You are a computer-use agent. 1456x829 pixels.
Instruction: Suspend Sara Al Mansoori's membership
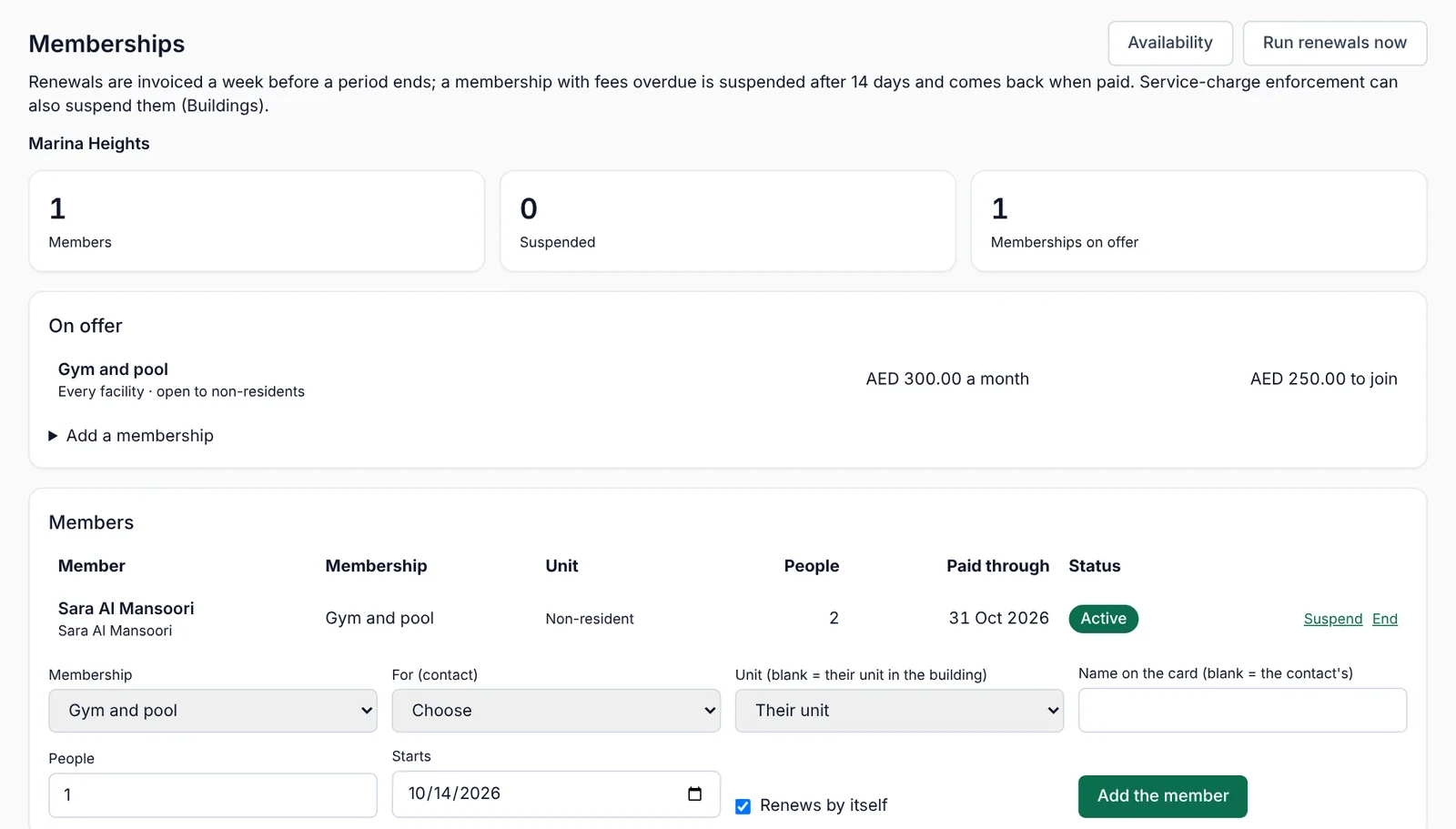pos(1333,619)
